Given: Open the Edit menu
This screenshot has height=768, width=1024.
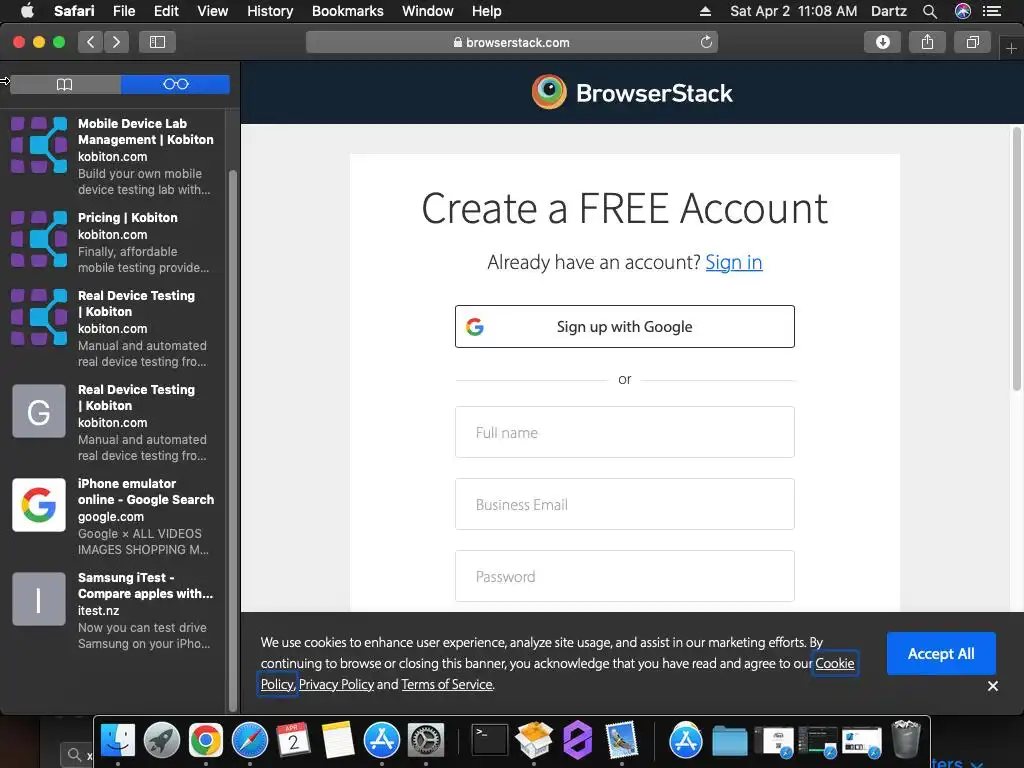Looking at the screenshot, I should coord(166,11).
